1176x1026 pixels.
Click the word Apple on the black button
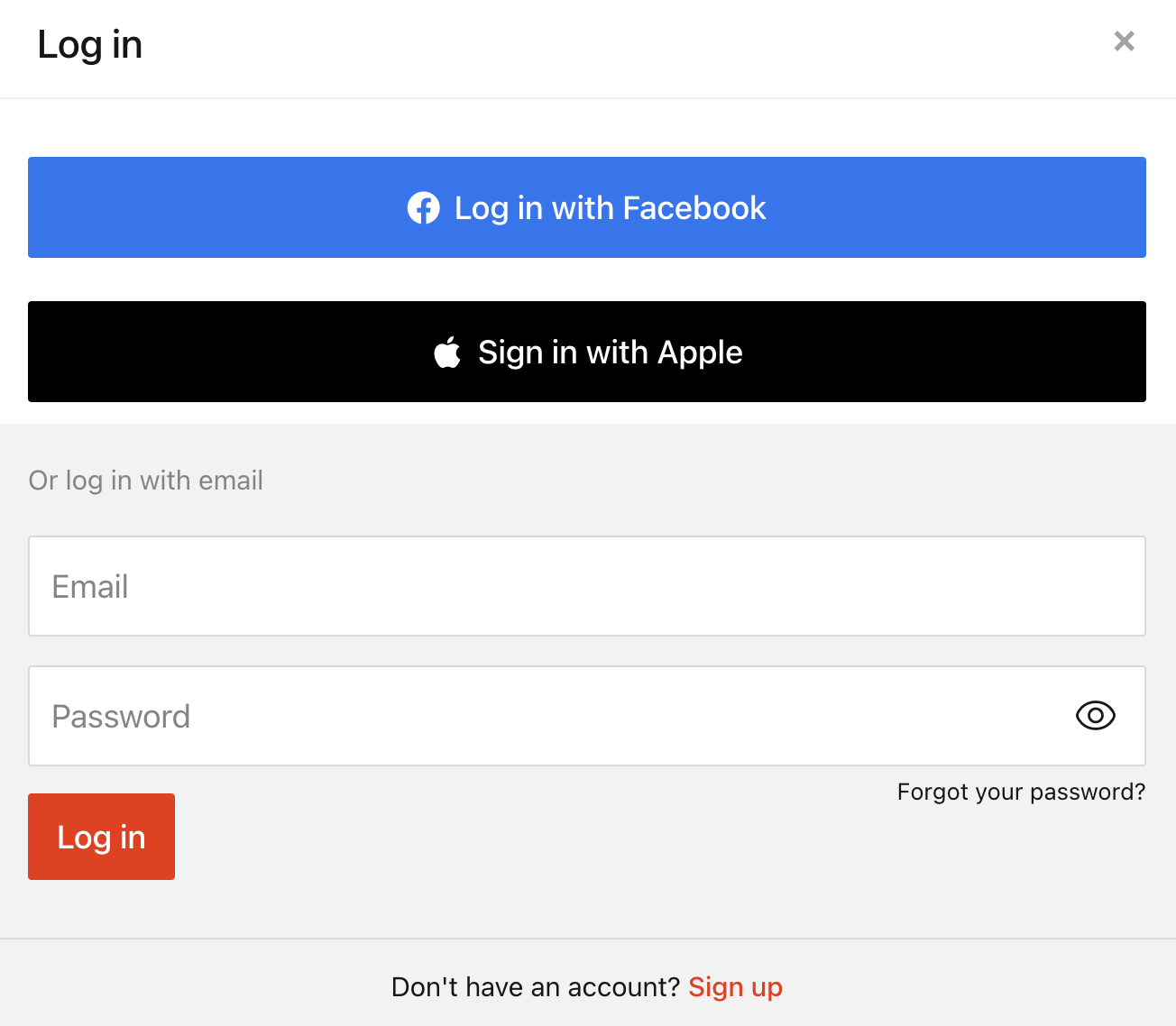700,353
